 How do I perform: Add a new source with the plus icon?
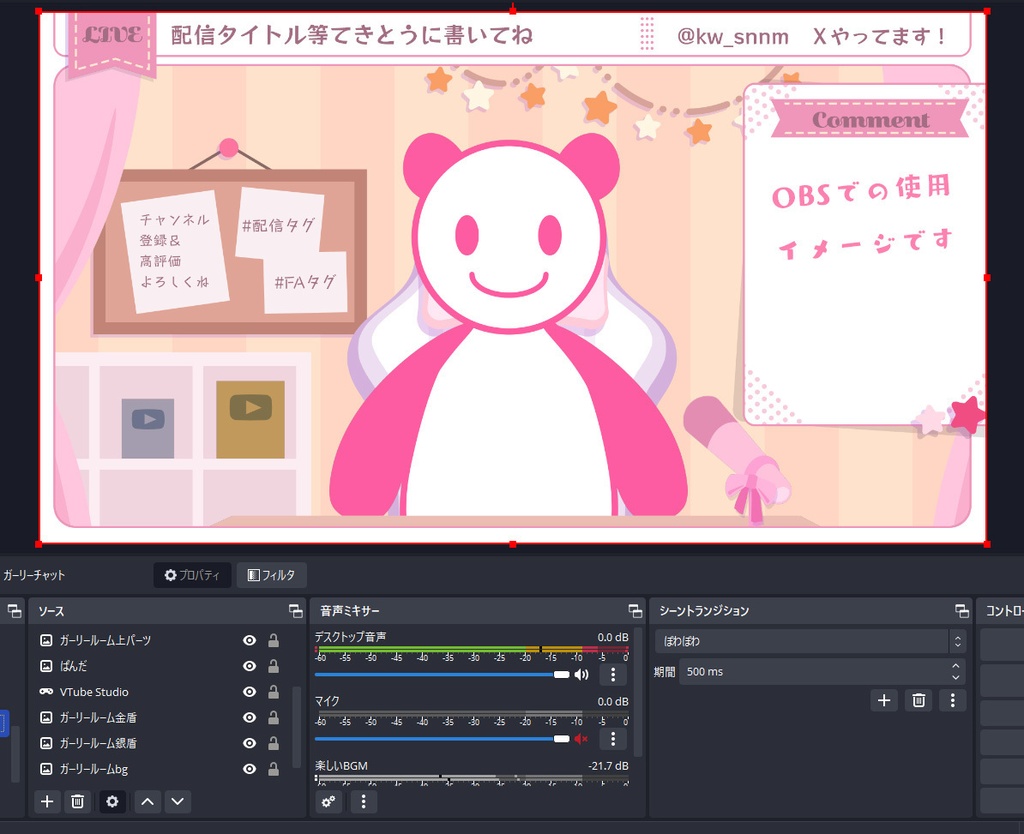click(46, 801)
